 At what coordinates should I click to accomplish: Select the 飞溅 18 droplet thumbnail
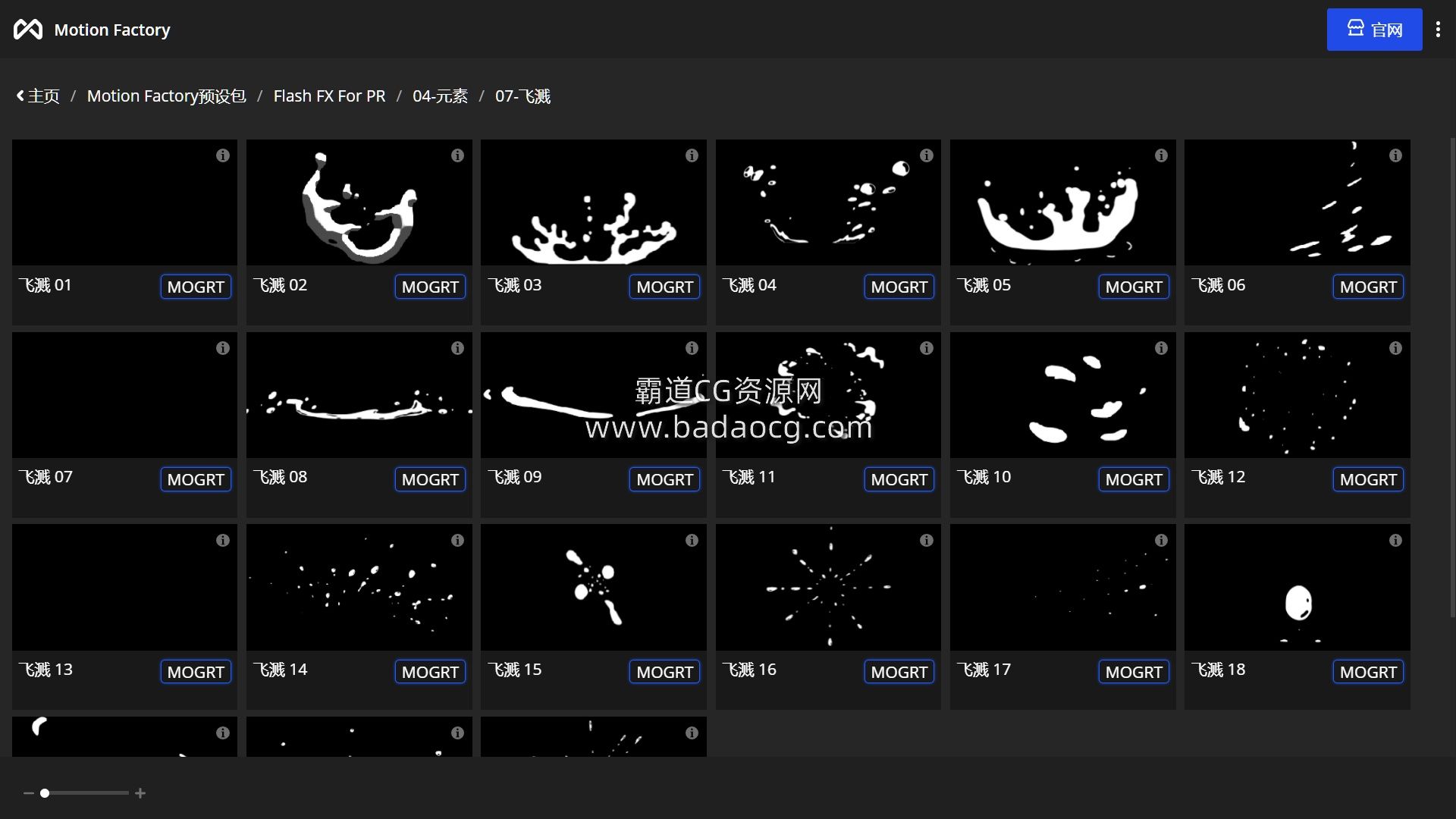[x=1298, y=588]
